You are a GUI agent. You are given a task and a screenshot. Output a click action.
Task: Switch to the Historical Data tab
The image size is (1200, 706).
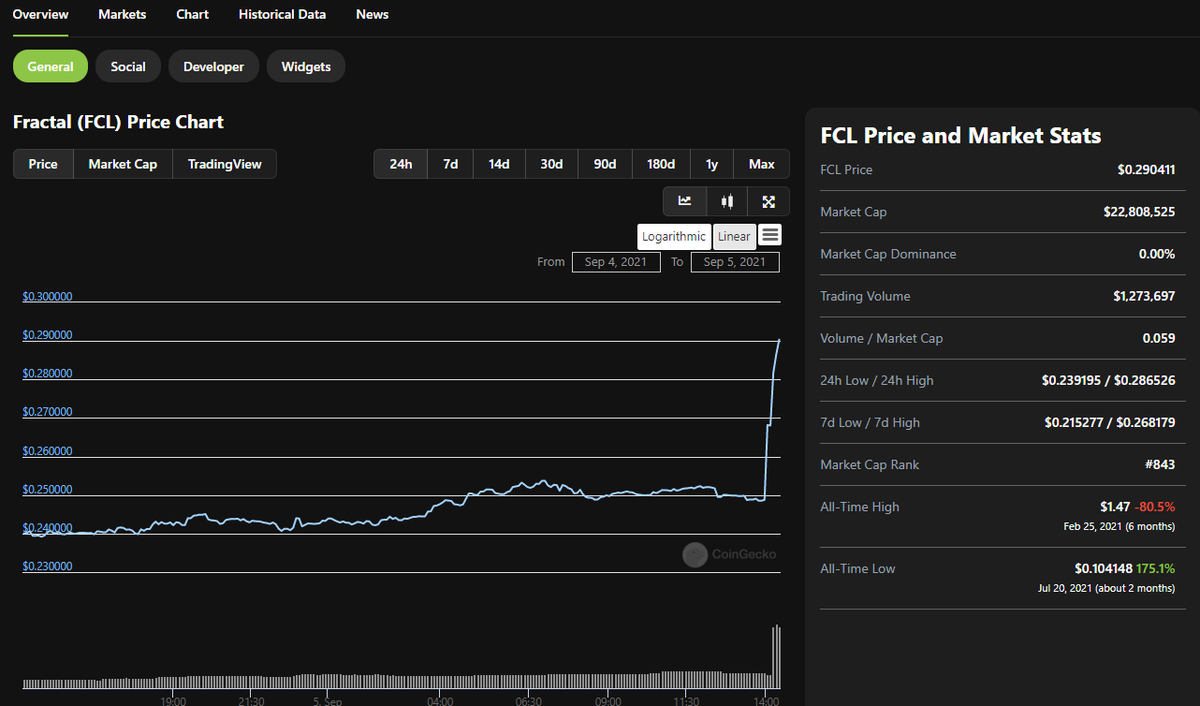click(281, 14)
